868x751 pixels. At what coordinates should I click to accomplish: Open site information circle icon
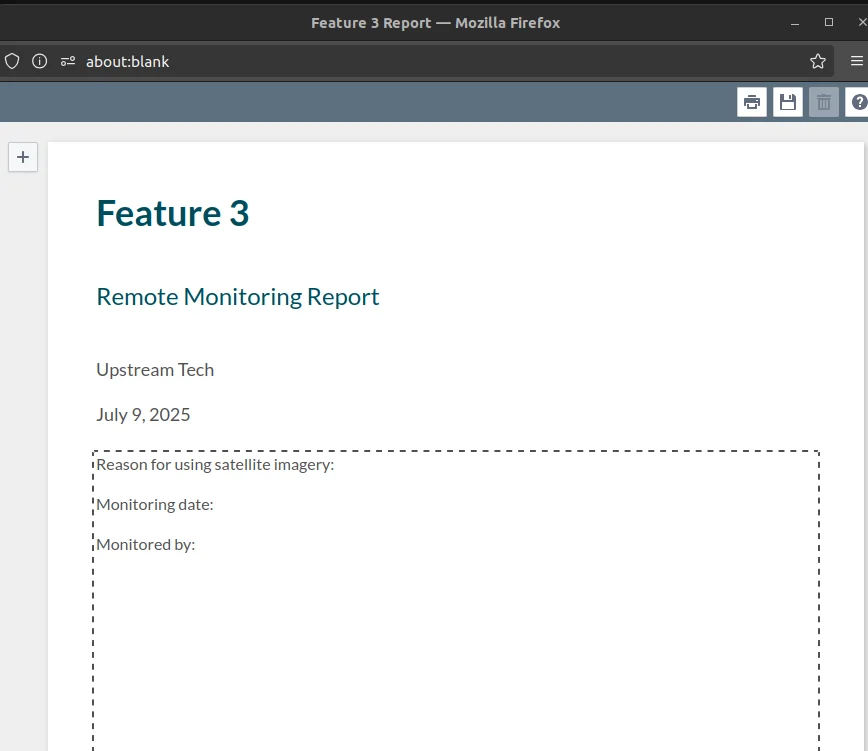[39, 61]
